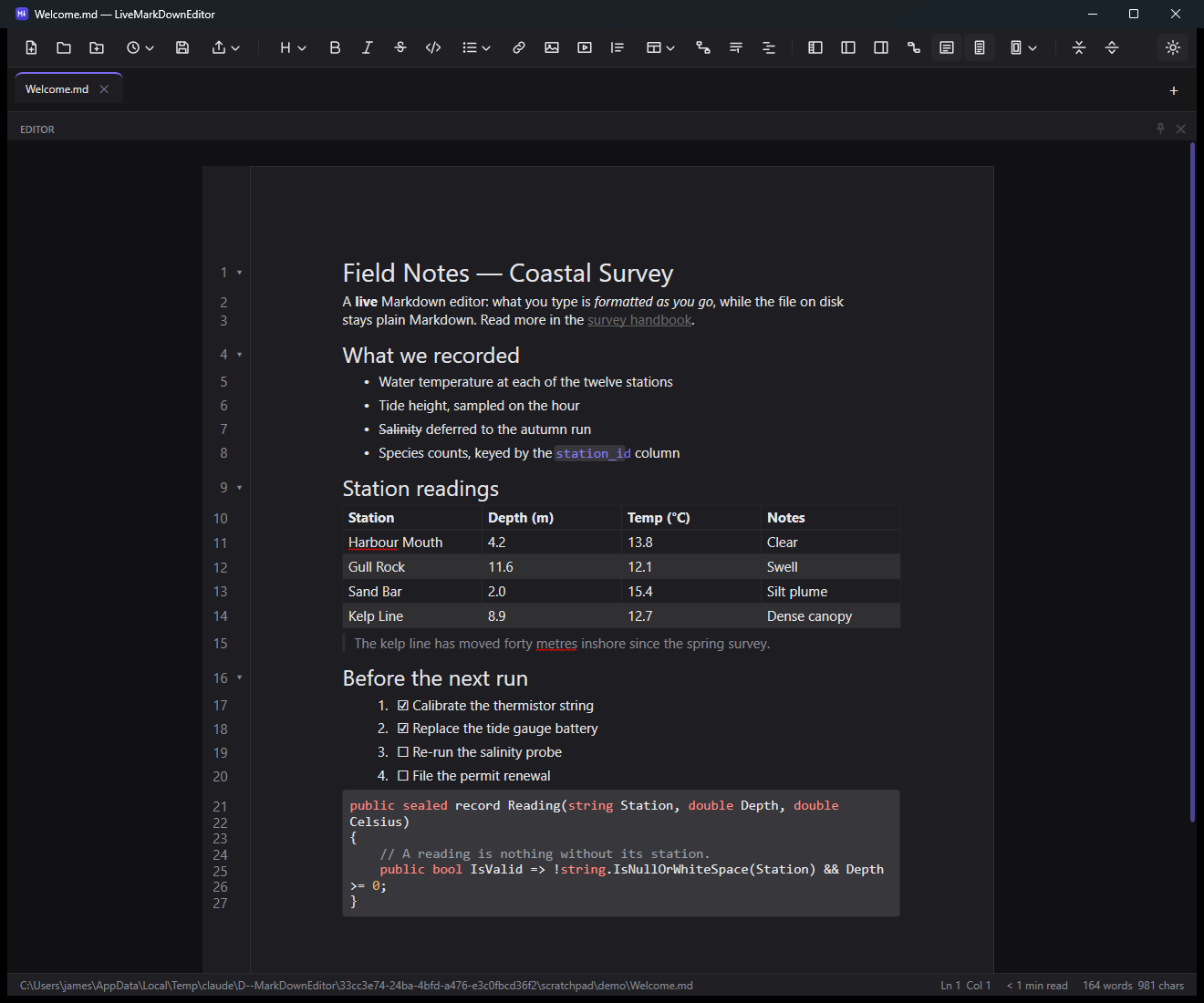The image size is (1204, 1003).
Task: Collapse the 'Before the next run' fold arrow
Action: click(x=240, y=677)
